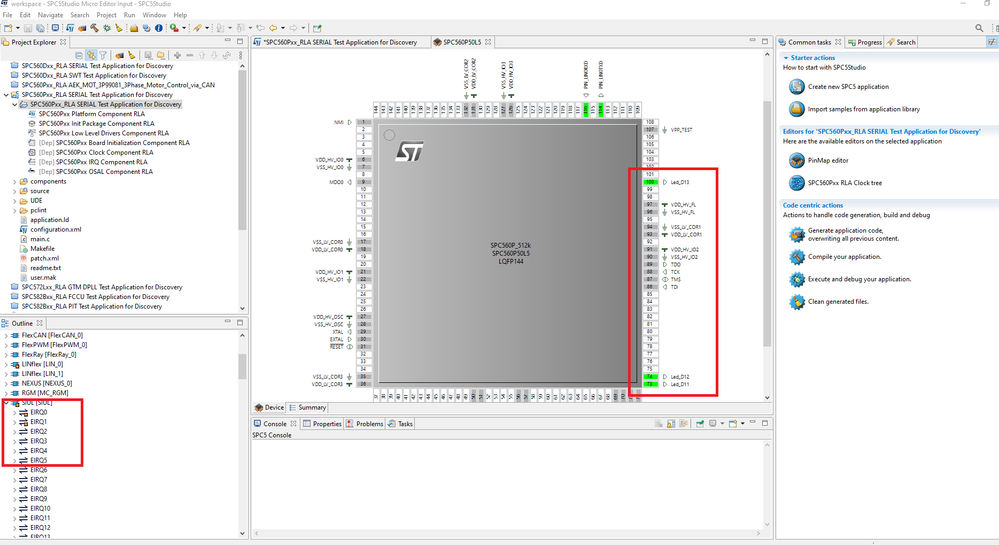This screenshot has height=545, width=999.
Task: Toggle Scroll Lock icon in Console toolbar
Action: (671, 423)
